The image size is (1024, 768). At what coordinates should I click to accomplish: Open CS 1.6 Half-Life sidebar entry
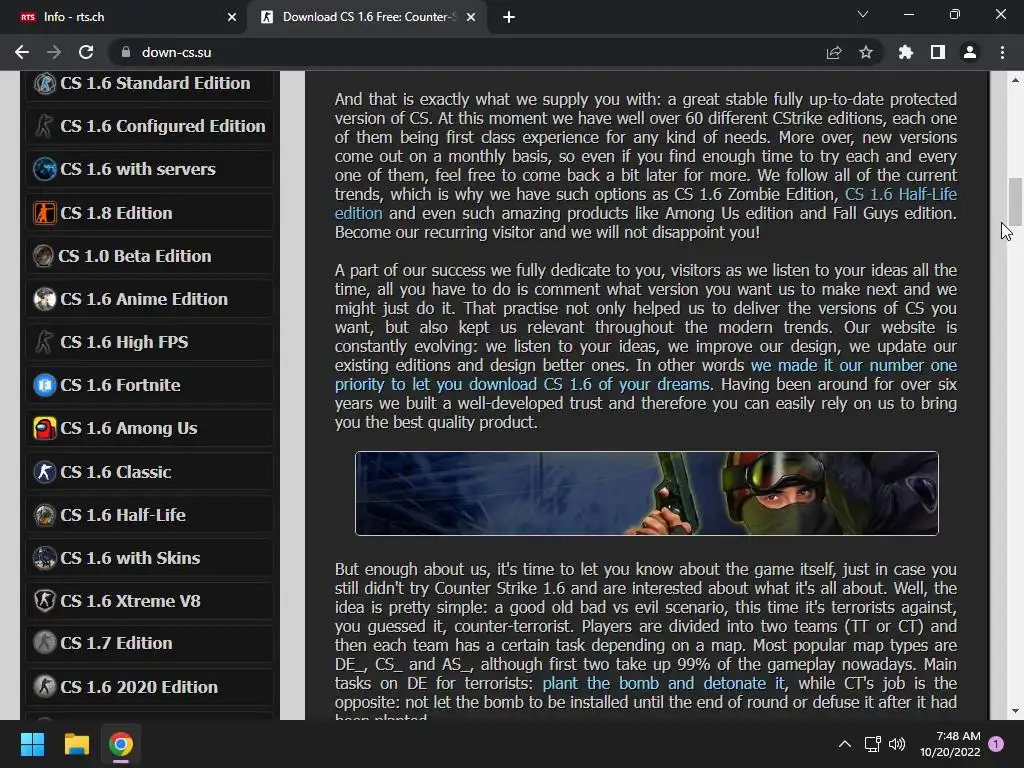(x=123, y=515)
